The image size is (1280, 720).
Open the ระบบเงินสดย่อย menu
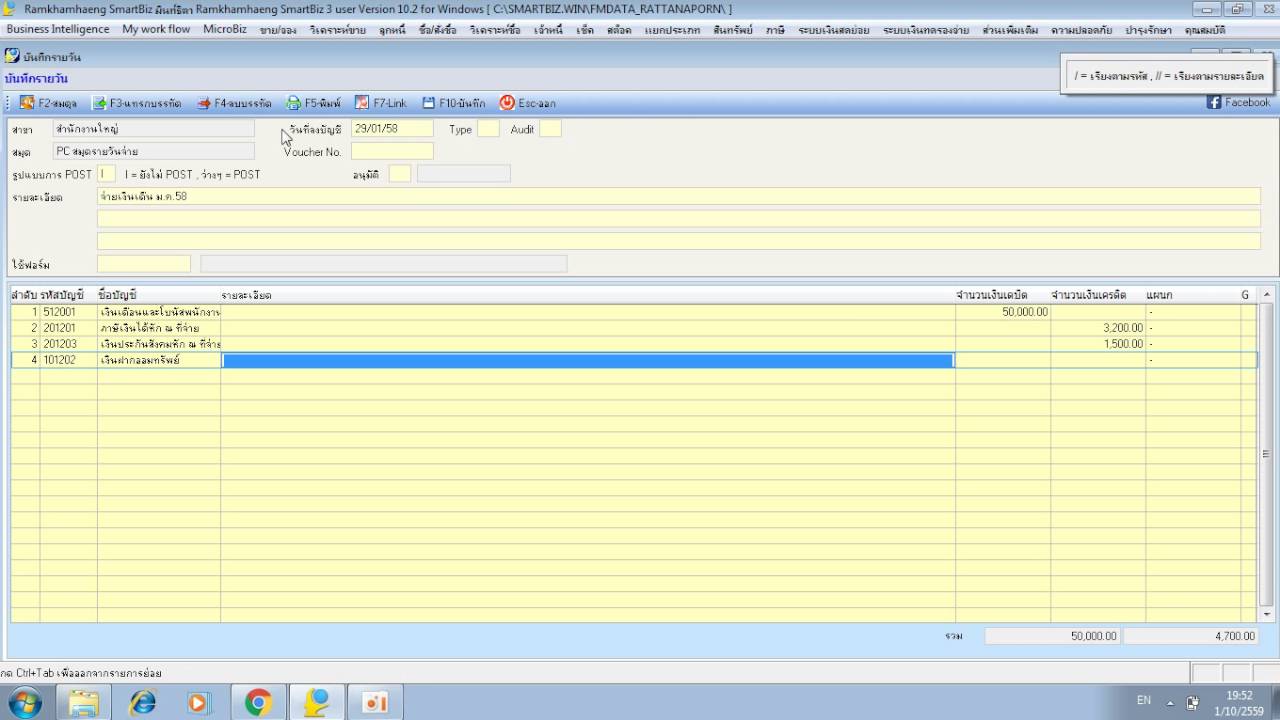click(x=834, y=30)
